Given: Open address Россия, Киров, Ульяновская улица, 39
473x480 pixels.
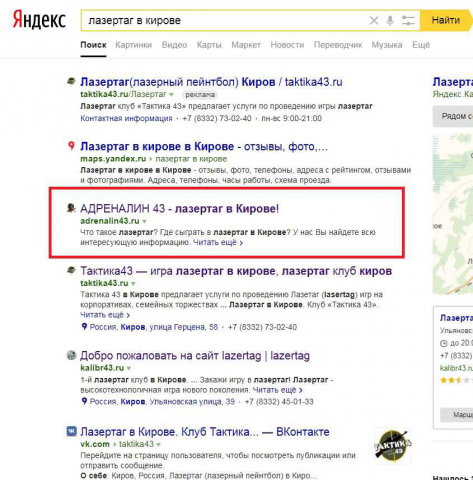Looking at the screenshot, I should tap(162, 402).
